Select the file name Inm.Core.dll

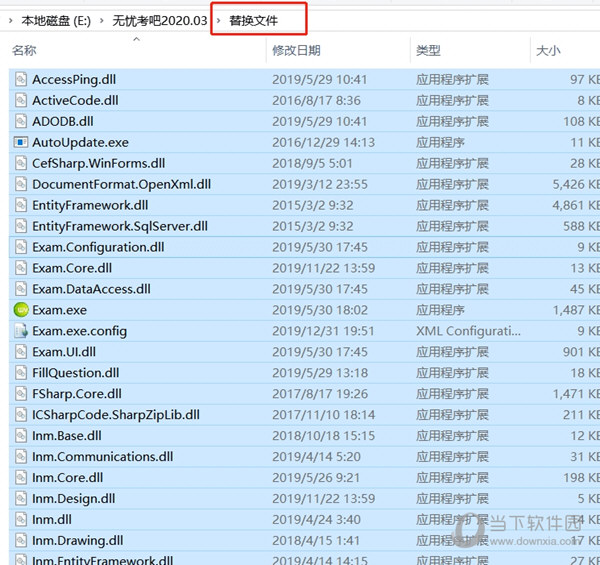click(67, 478)
